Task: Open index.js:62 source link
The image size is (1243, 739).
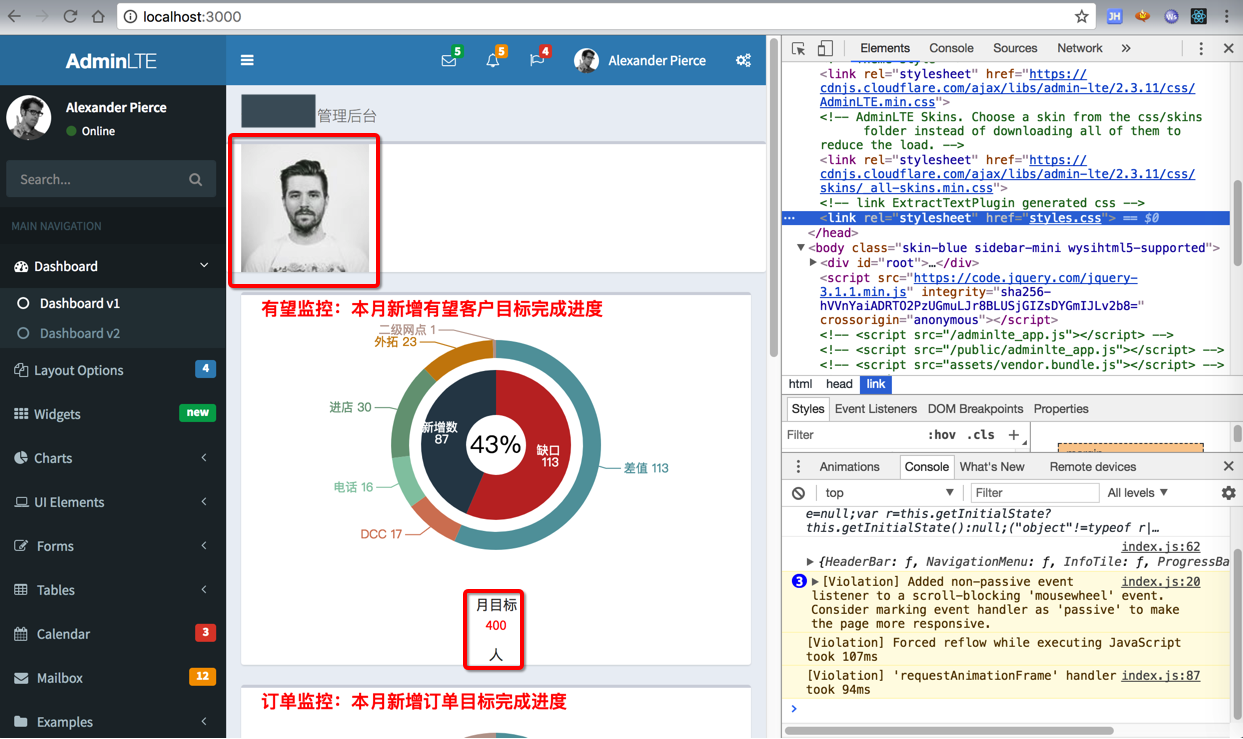Action: click(x=1160, y=547)
